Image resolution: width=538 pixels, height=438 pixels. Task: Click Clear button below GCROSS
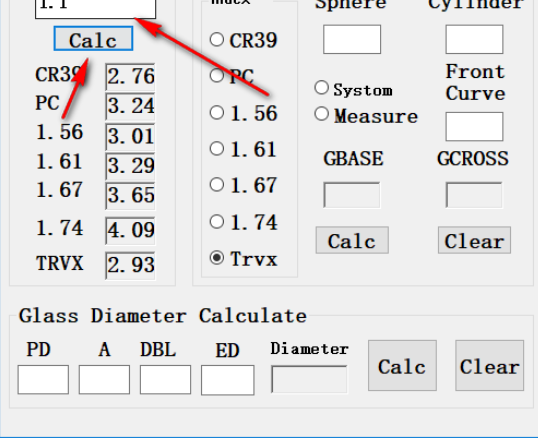(x=474, y=240)
